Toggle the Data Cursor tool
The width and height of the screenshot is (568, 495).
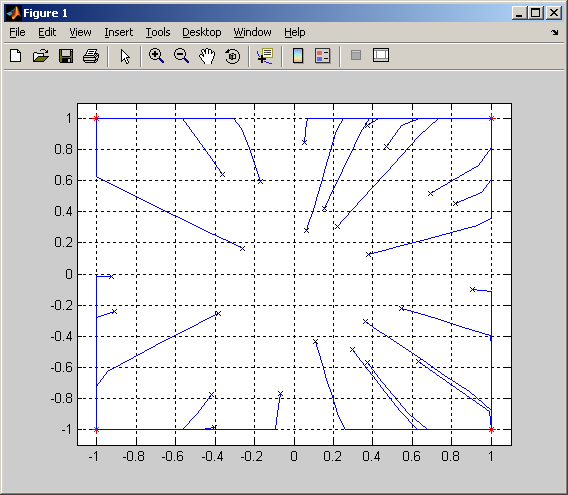[x=265, y=56]
